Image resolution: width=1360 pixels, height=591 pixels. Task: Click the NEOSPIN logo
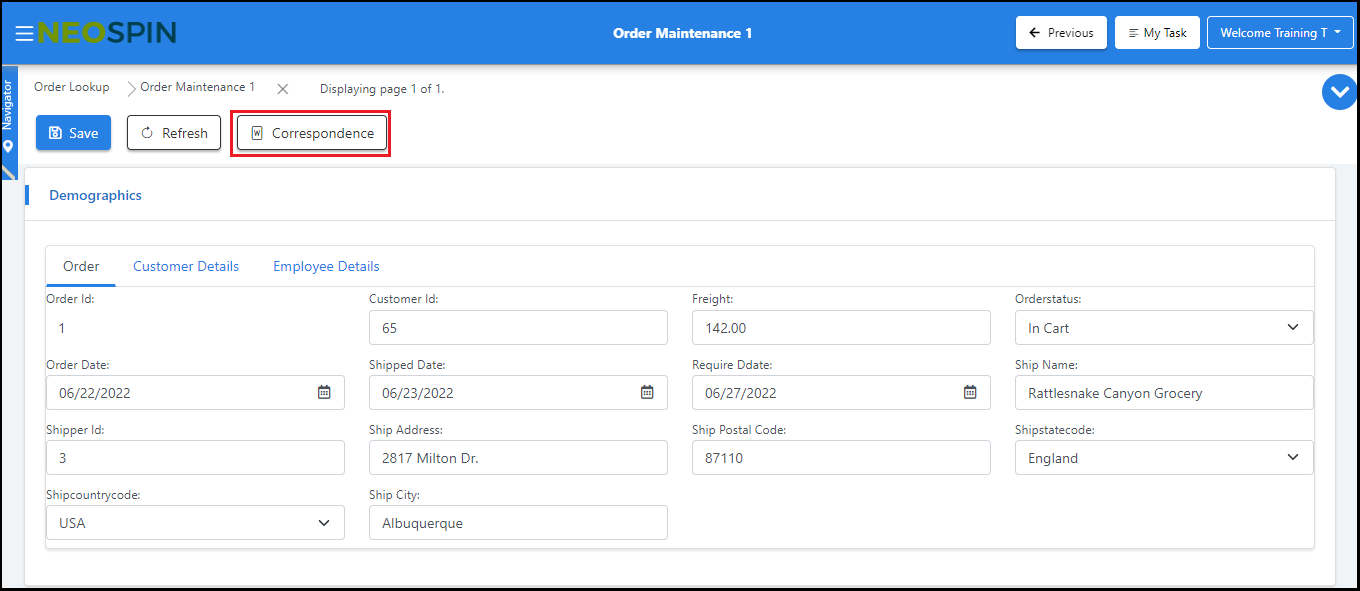click(107, 33)
